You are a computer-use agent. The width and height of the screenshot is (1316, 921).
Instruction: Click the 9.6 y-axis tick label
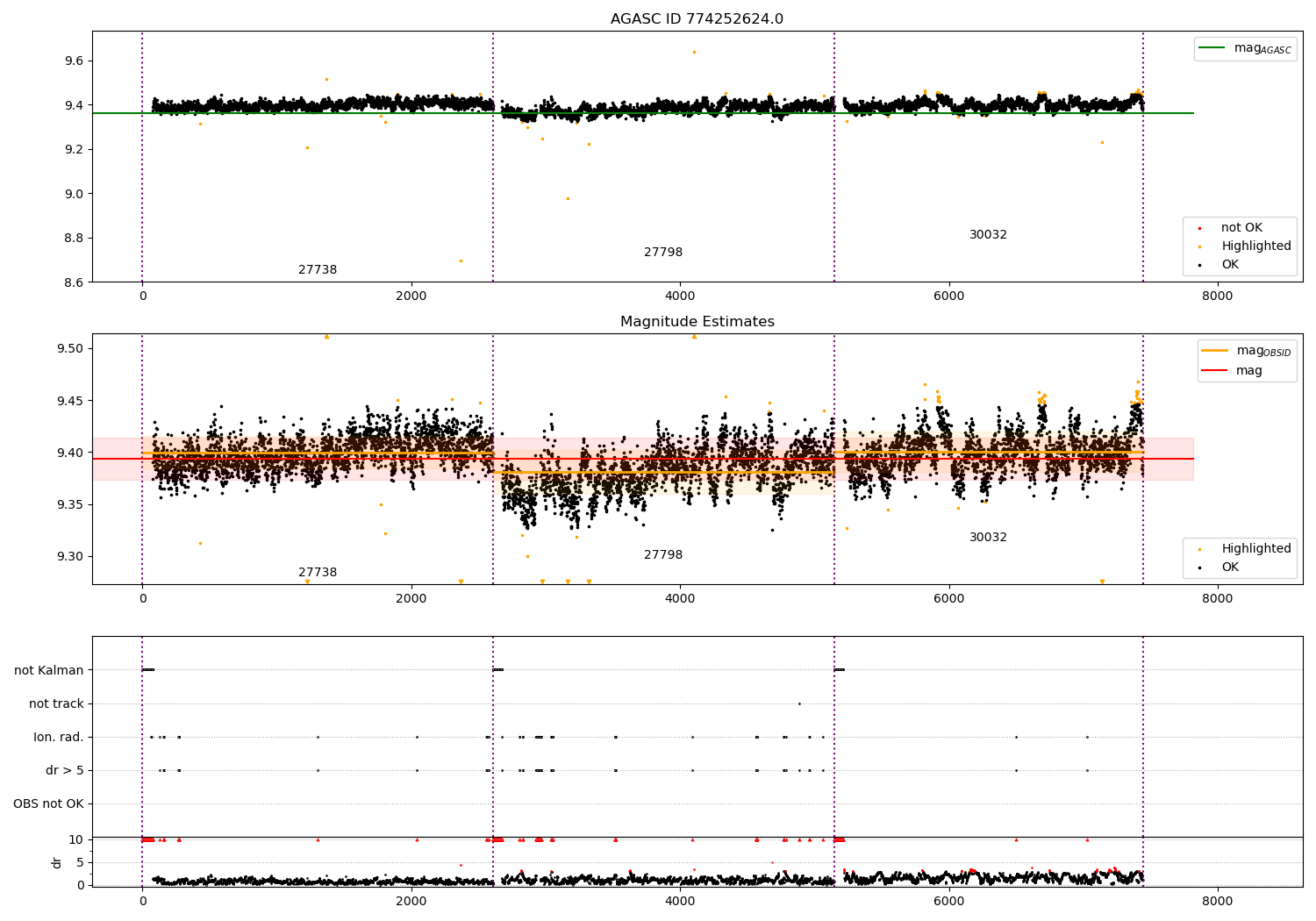(x=74, y=61)
